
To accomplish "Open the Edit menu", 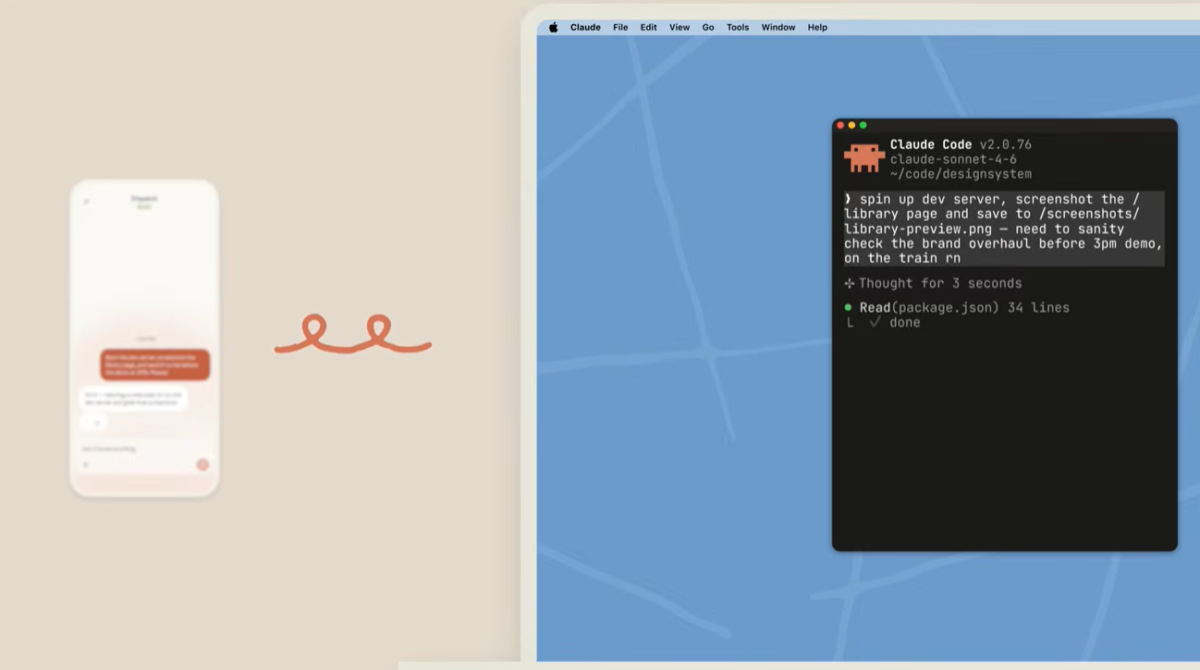I will [x=649, y=27].
